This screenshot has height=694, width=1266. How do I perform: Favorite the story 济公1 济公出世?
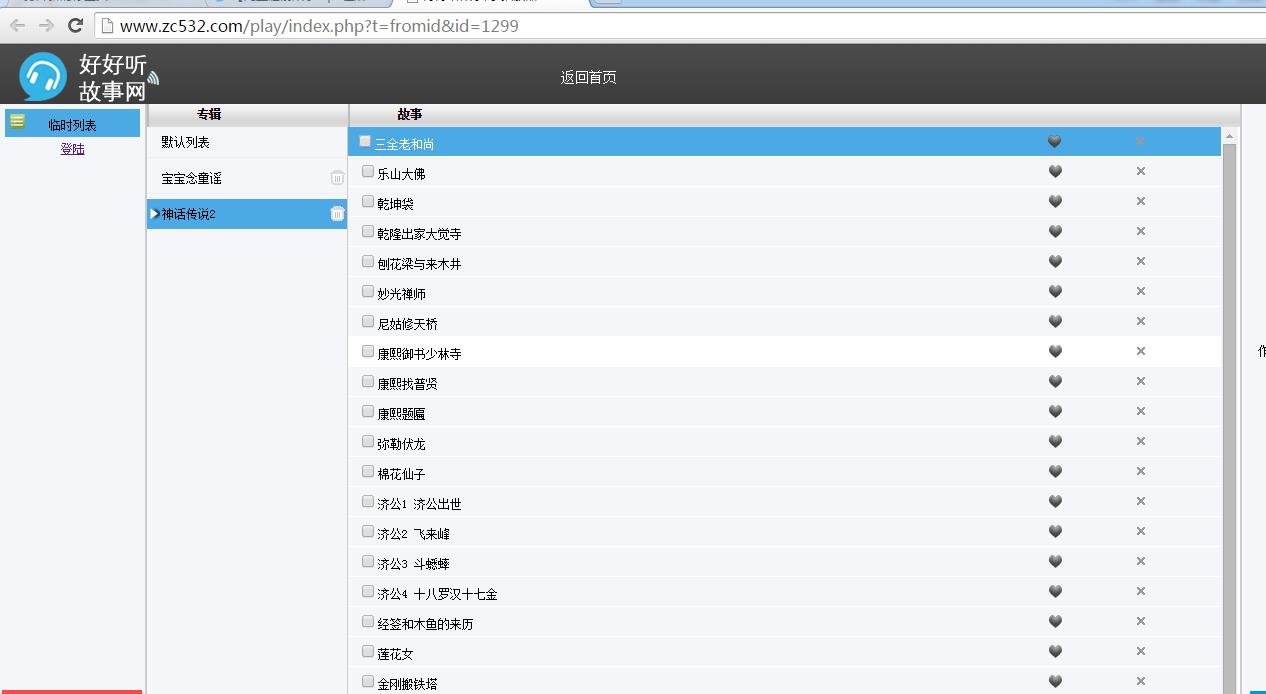1054,502
